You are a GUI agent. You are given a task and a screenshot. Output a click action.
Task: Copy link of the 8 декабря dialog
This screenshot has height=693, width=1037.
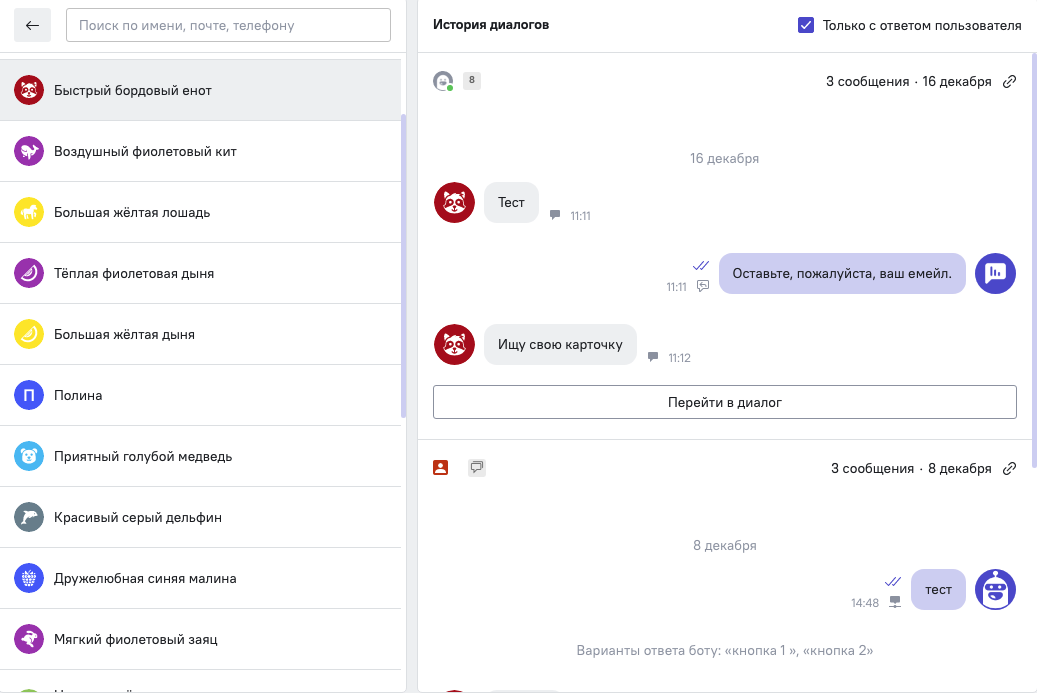(1009, 468)
